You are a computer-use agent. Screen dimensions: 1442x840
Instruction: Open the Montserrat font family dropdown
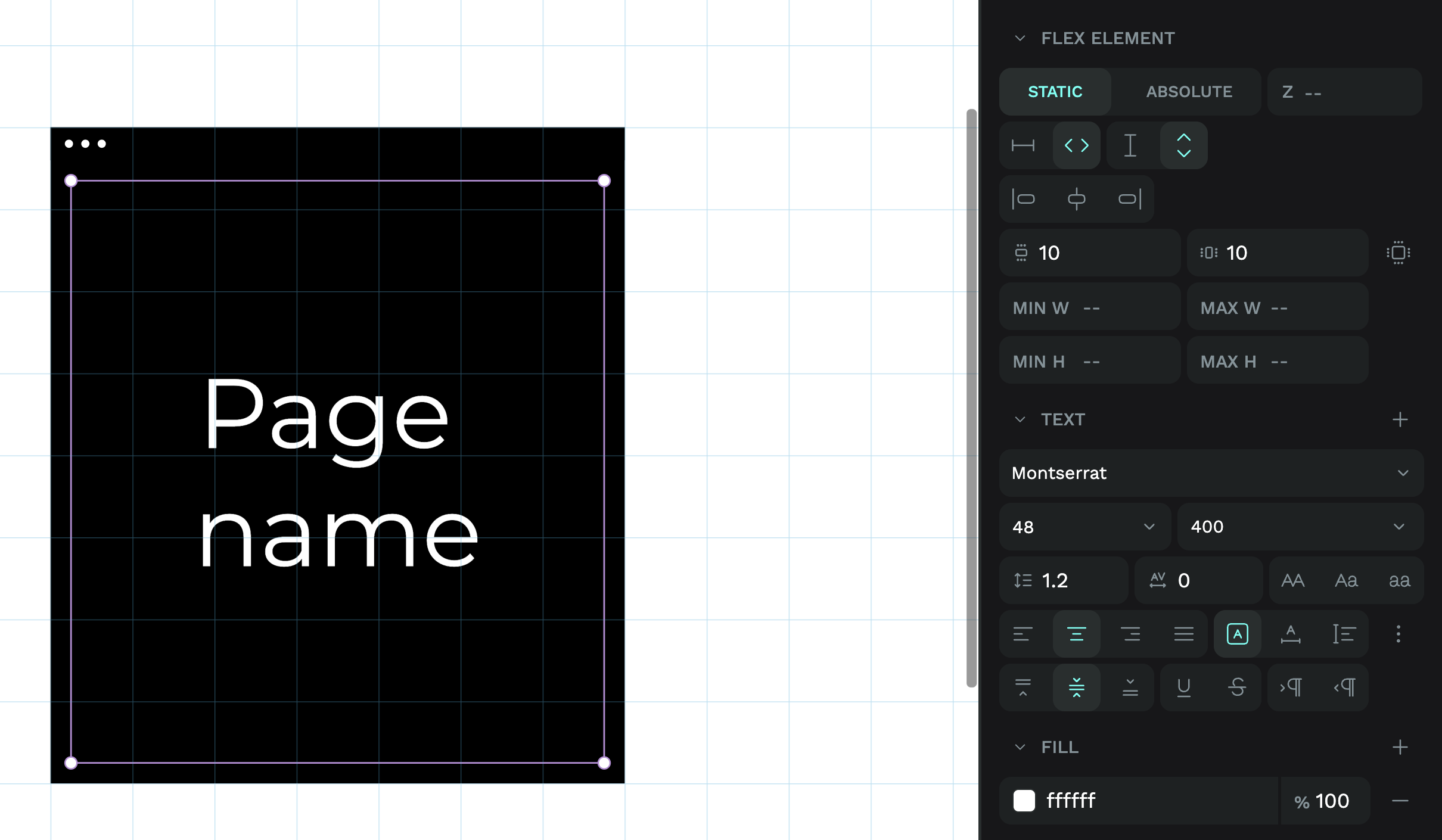(1211, 473)
